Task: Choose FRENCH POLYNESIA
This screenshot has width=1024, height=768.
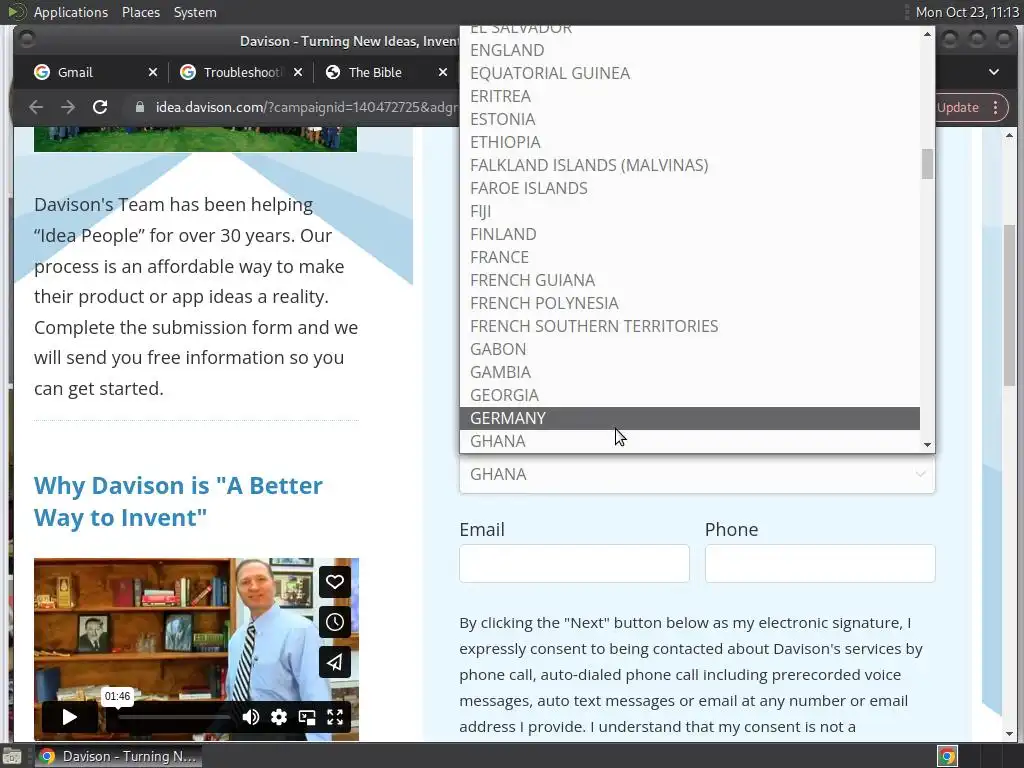Action: [690, 303]
